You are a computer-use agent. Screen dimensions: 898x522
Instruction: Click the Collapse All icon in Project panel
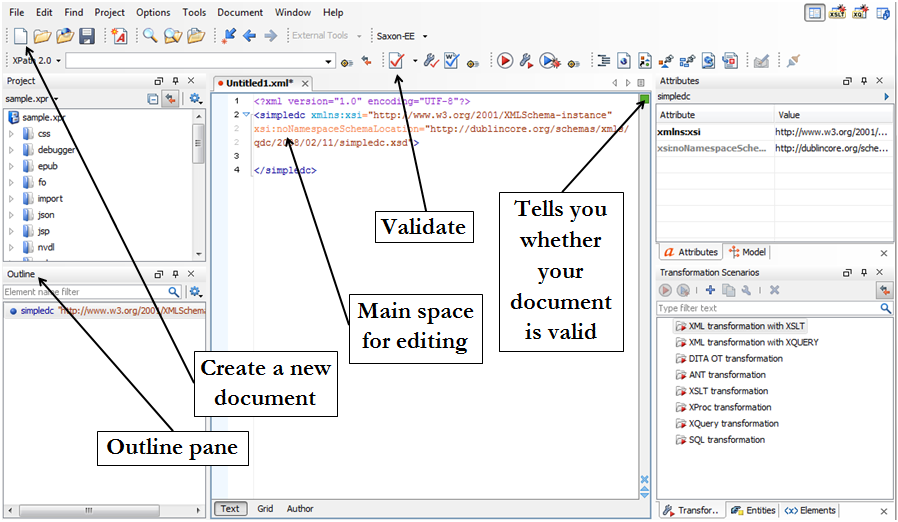[x=152, y=99]
